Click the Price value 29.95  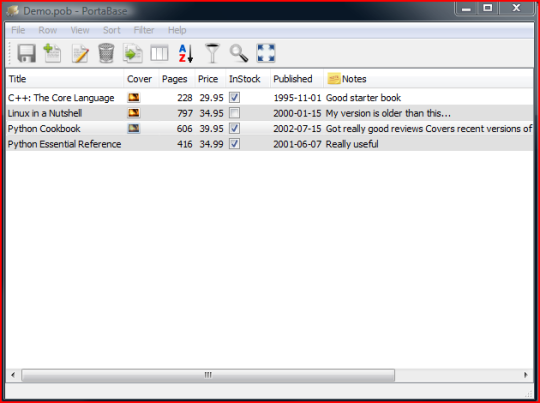tap(211, 98)
